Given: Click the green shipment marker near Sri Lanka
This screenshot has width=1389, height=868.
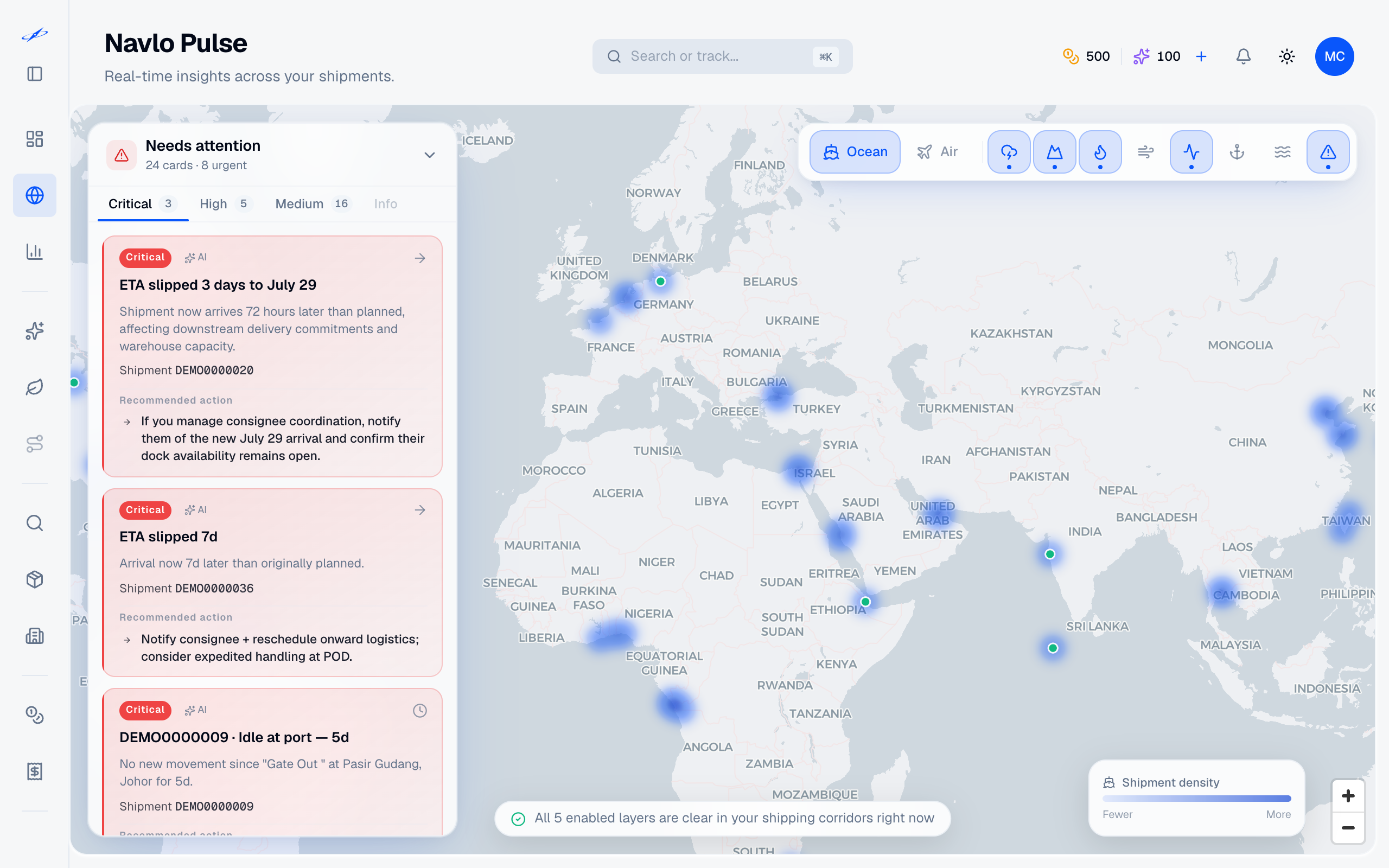Looking at the screenshot, I should [x=1053, y=648].
